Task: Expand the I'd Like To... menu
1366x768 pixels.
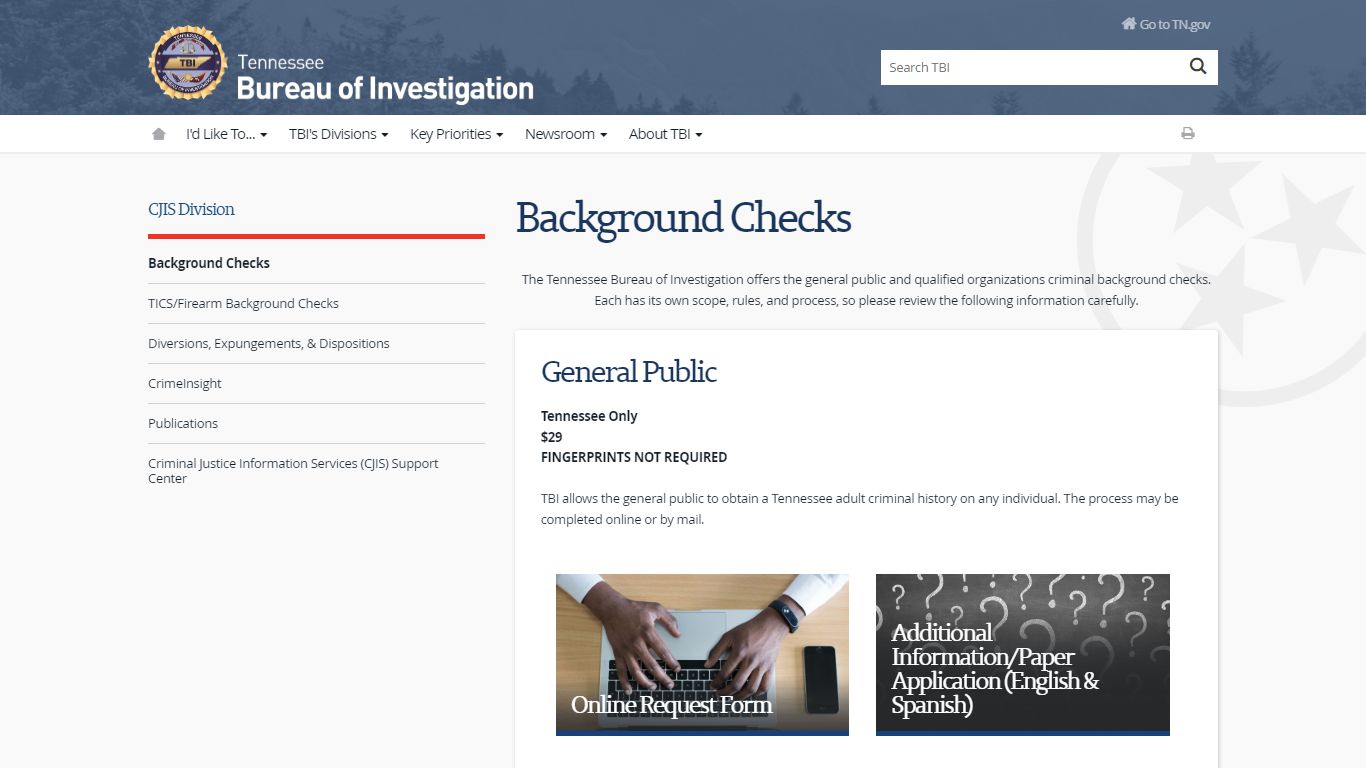Action: 227,134
